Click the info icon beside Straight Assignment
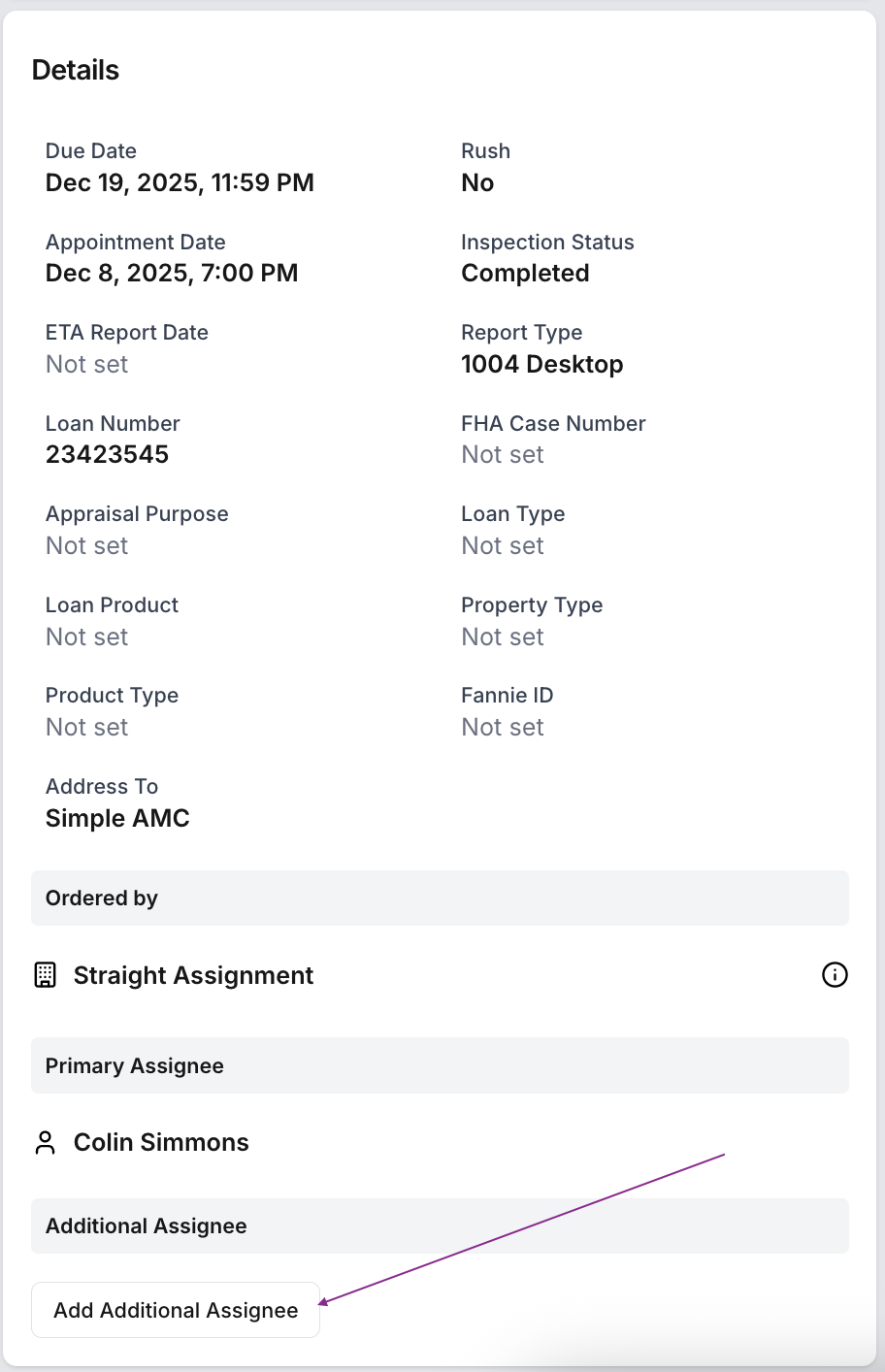 coord(835,975)
